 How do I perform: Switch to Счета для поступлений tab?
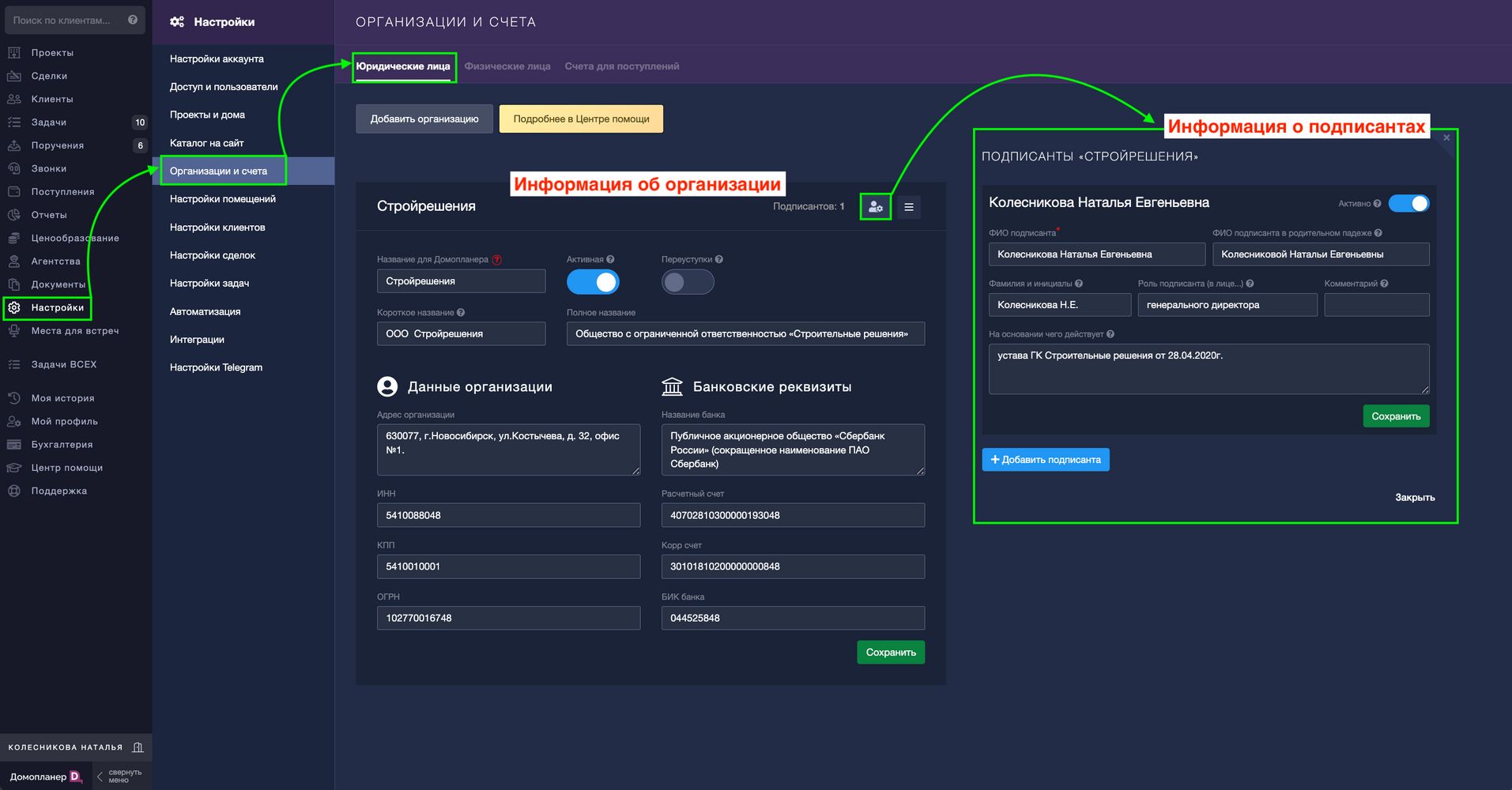click(x=622, y=66)
